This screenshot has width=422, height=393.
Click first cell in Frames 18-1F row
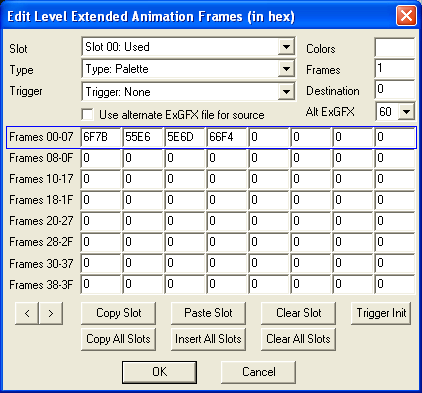pos(101,200)
